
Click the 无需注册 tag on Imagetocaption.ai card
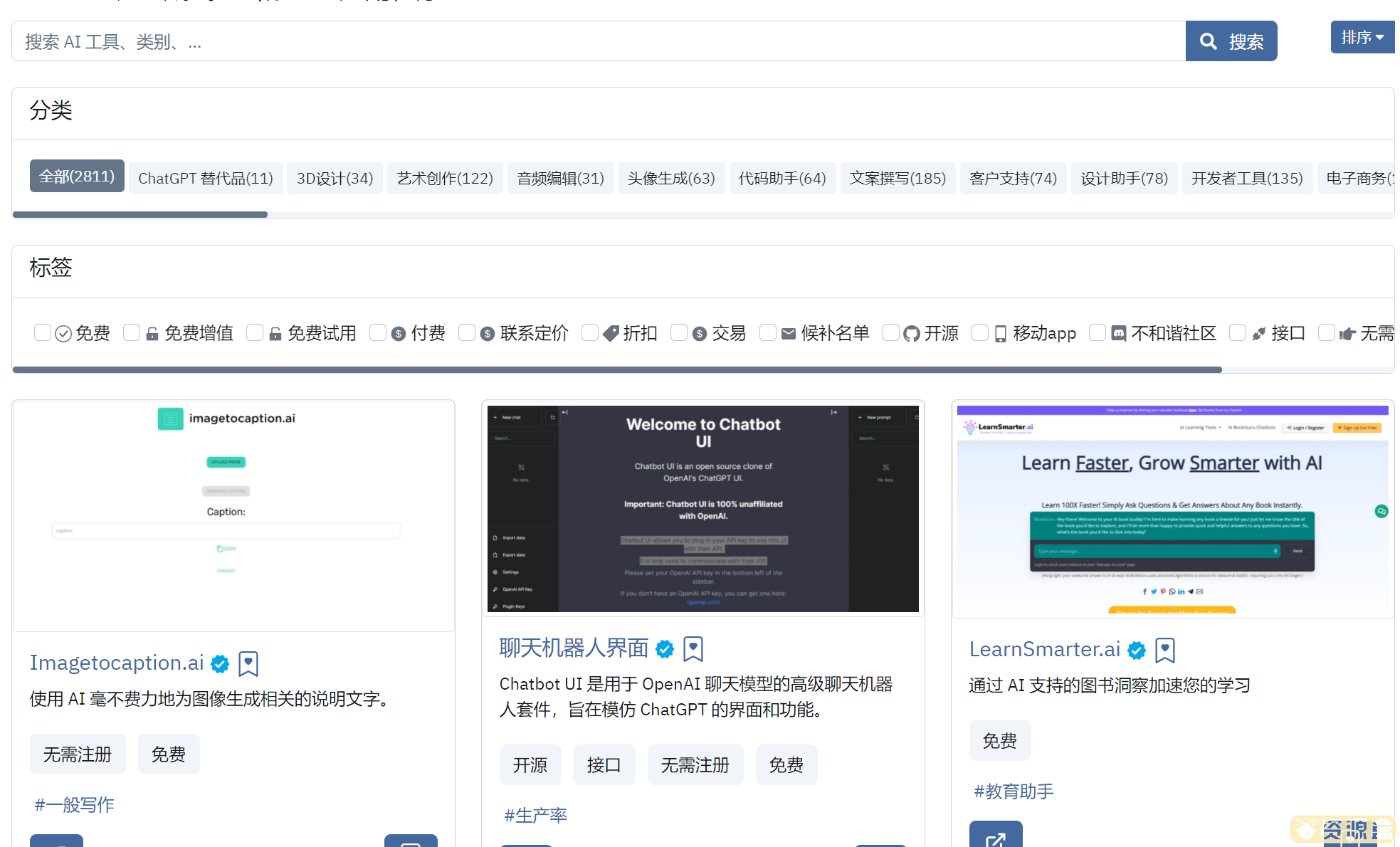tap(78, 754)
